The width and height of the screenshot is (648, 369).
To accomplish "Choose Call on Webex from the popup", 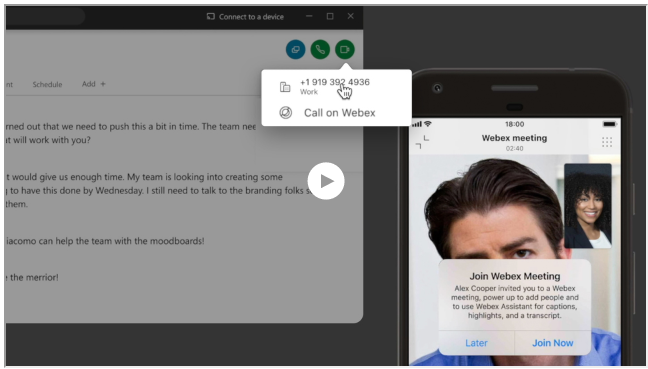I will (339, 113).
